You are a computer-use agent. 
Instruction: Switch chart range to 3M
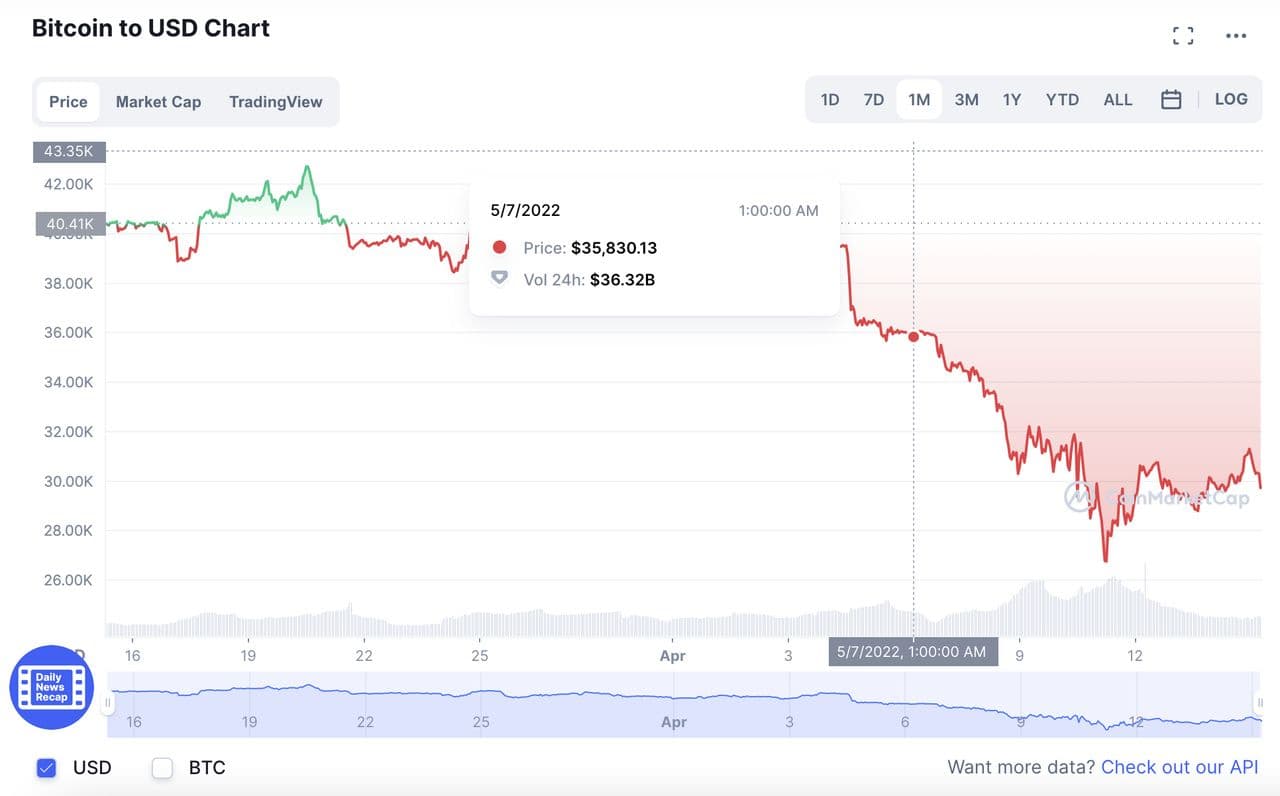coord(966,100)
